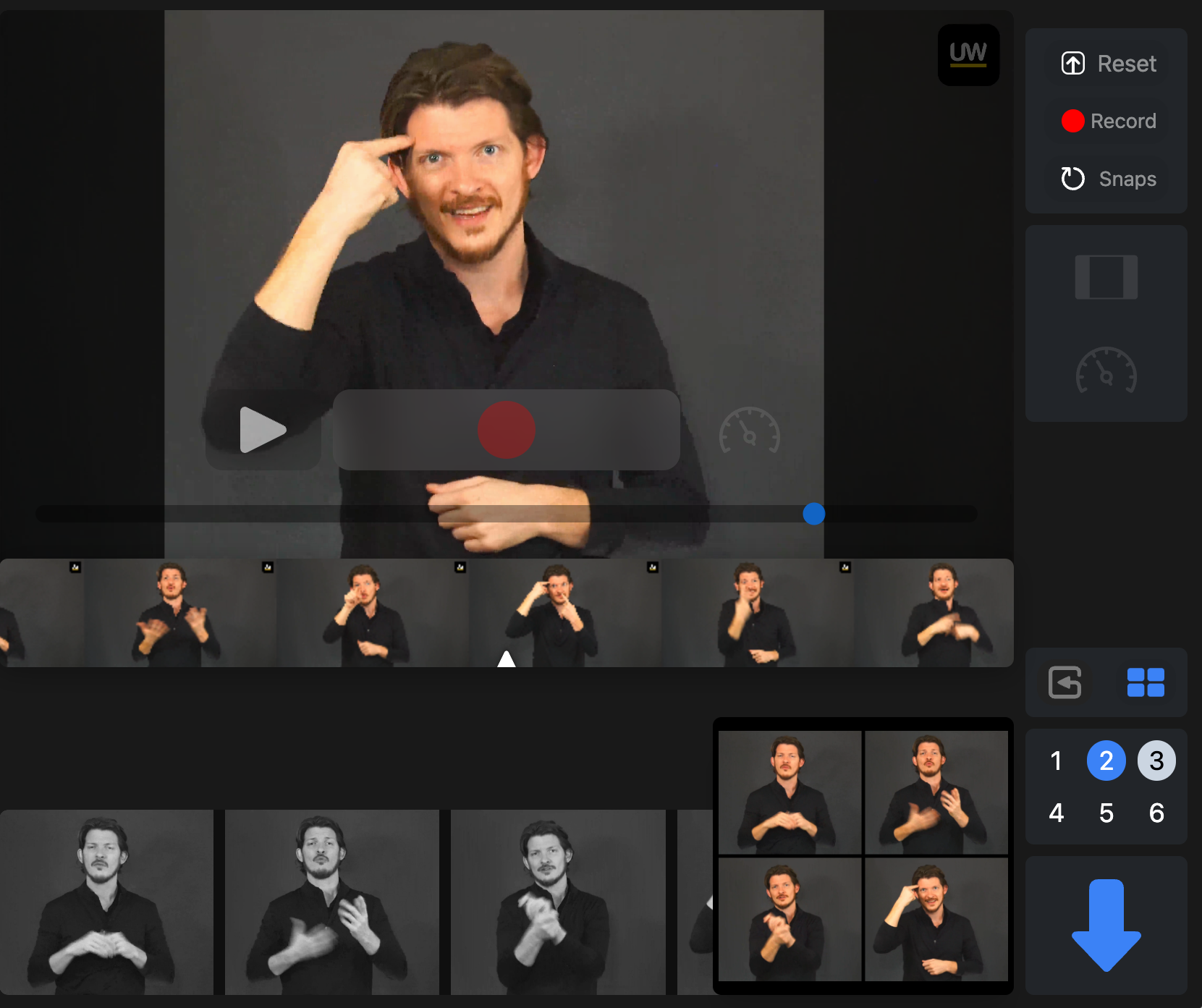
Task: Click the UW logo icon
Action: [968, 55]
